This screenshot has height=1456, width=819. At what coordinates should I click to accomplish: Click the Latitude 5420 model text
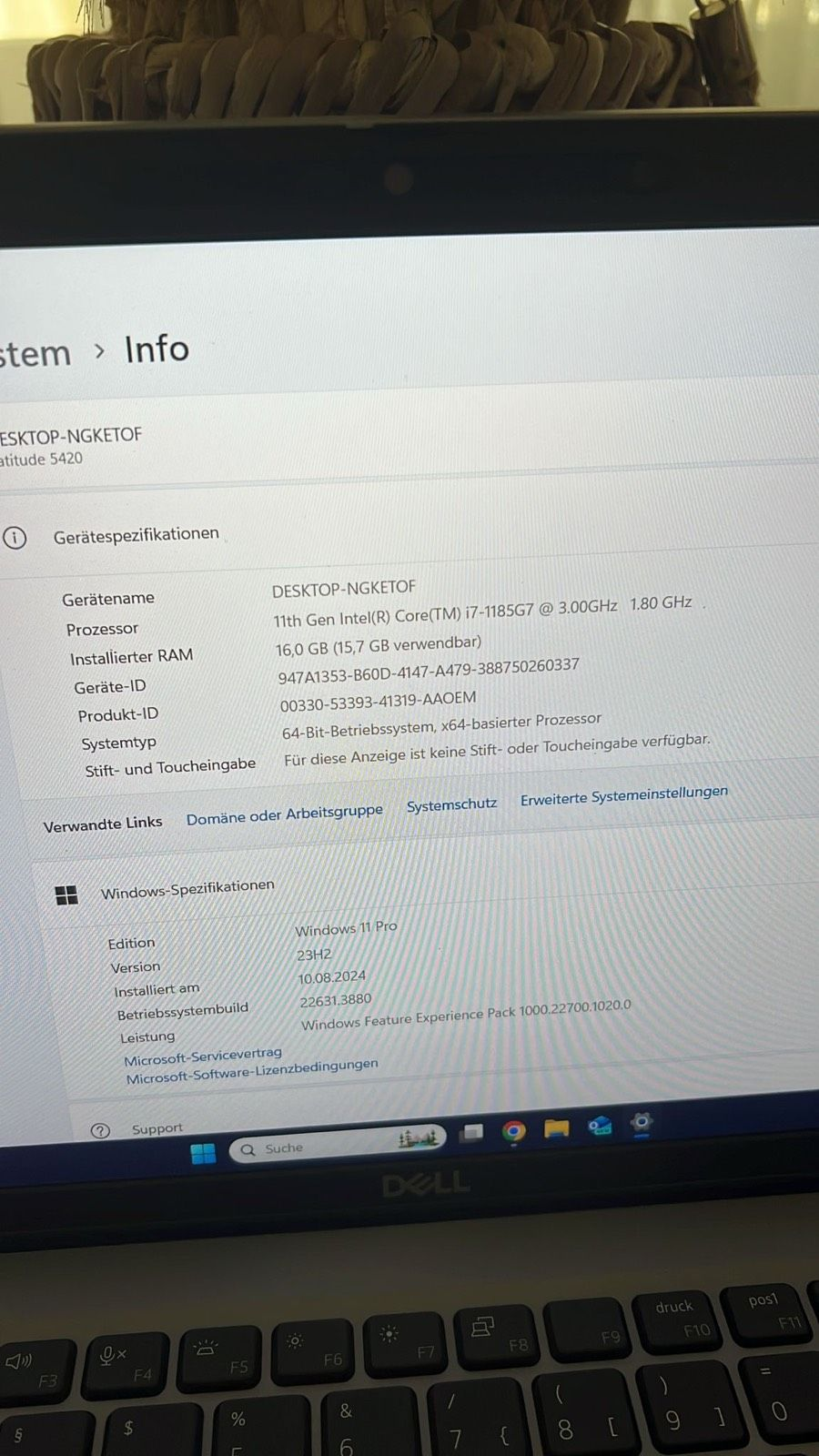pos(41,459)
